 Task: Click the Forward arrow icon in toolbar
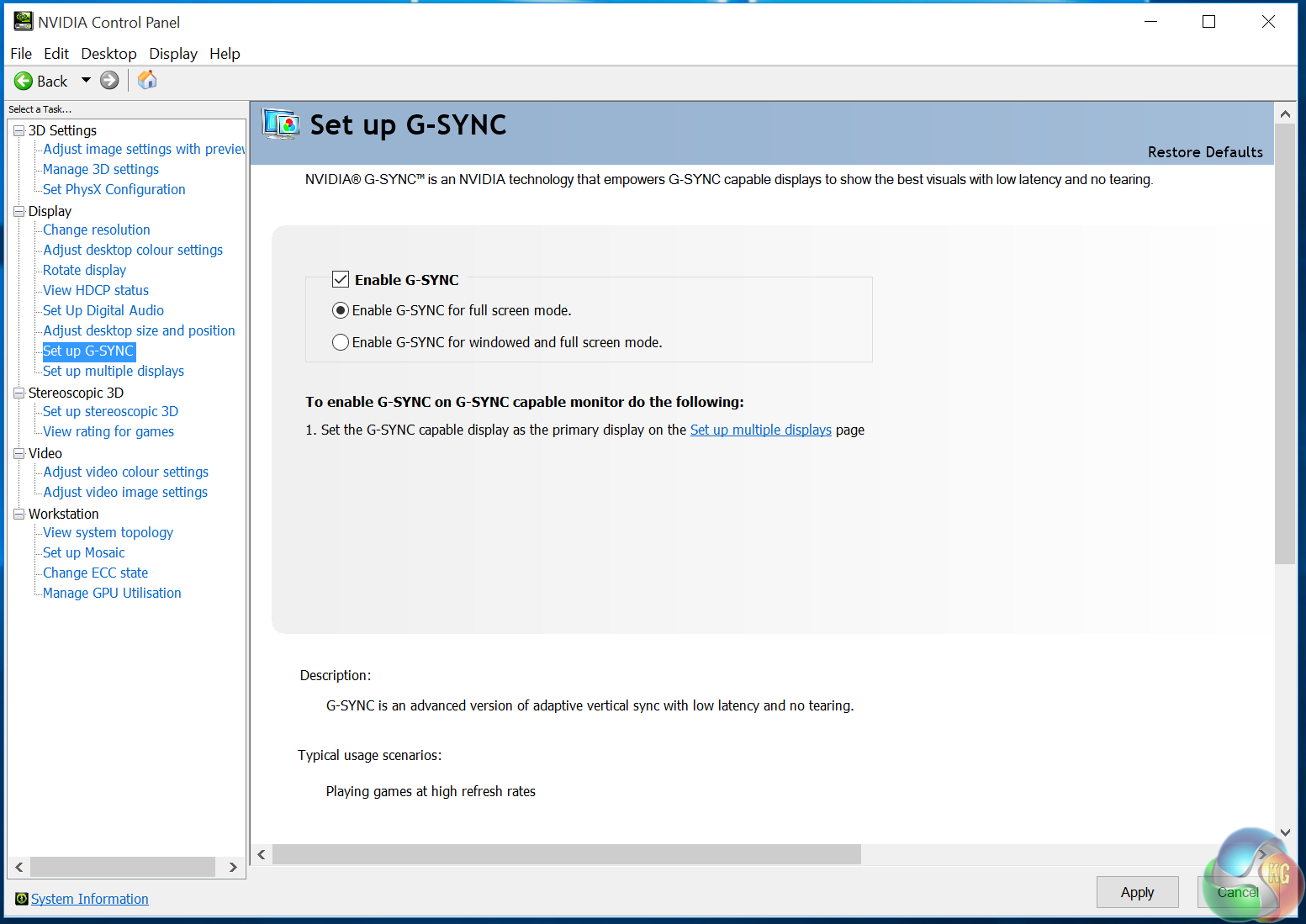109,80
